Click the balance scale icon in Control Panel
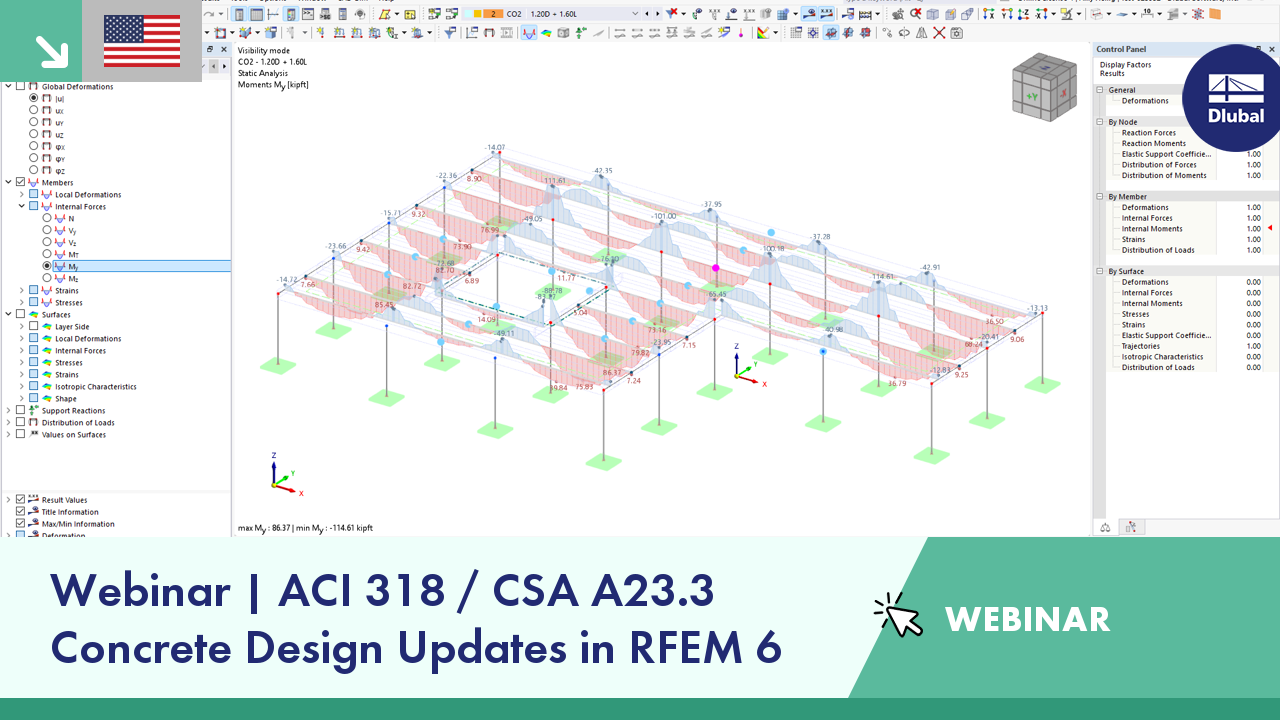This screenshot has height=720, width=1280. tap(1105, 527)
